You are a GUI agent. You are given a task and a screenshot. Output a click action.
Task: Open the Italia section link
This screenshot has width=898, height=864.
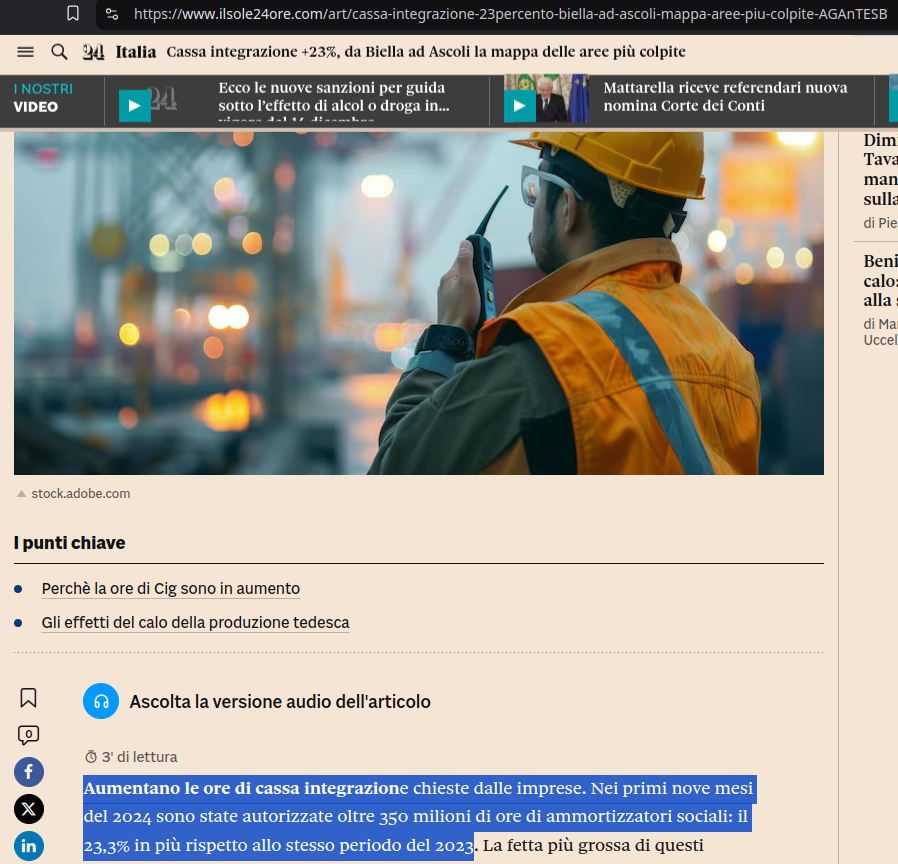[x=135, y=52]
